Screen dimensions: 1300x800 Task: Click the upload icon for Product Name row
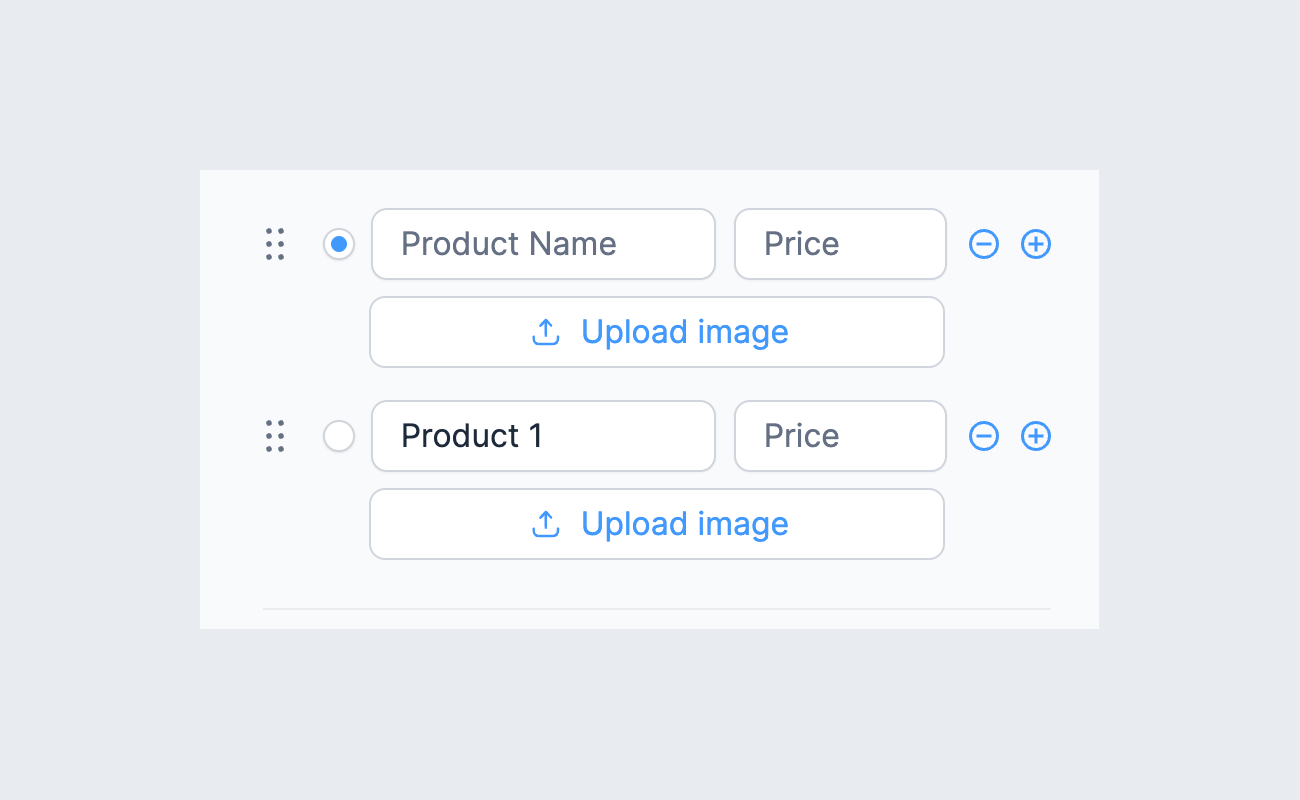pos(545,332)
